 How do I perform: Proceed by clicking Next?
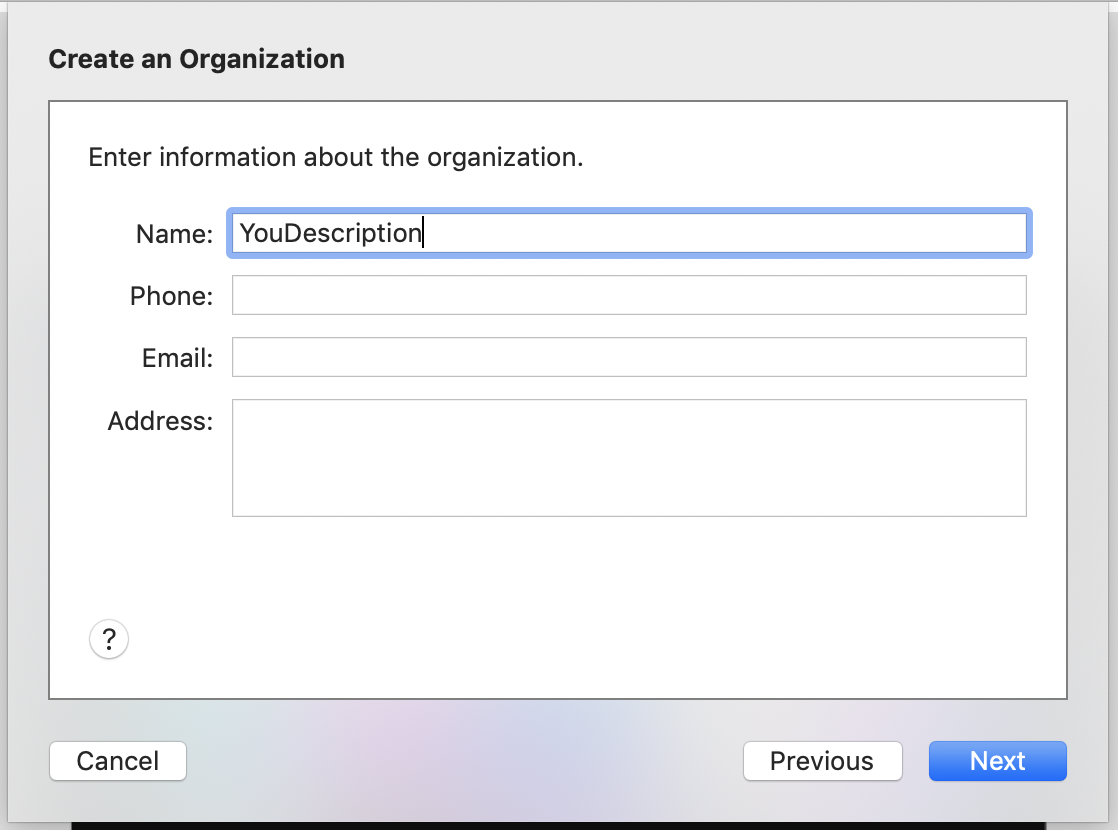(x=998, y=761)
